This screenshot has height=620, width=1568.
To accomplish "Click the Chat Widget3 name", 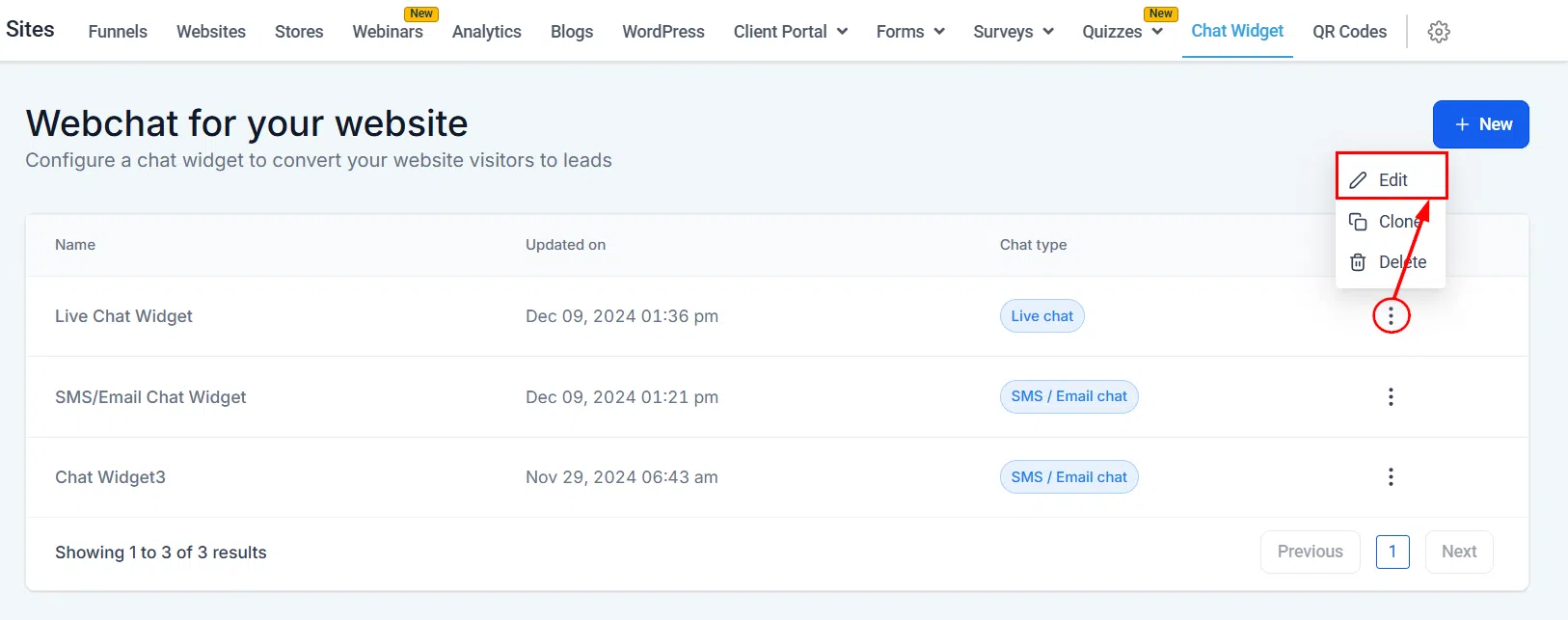I will [x=110, y=477].
